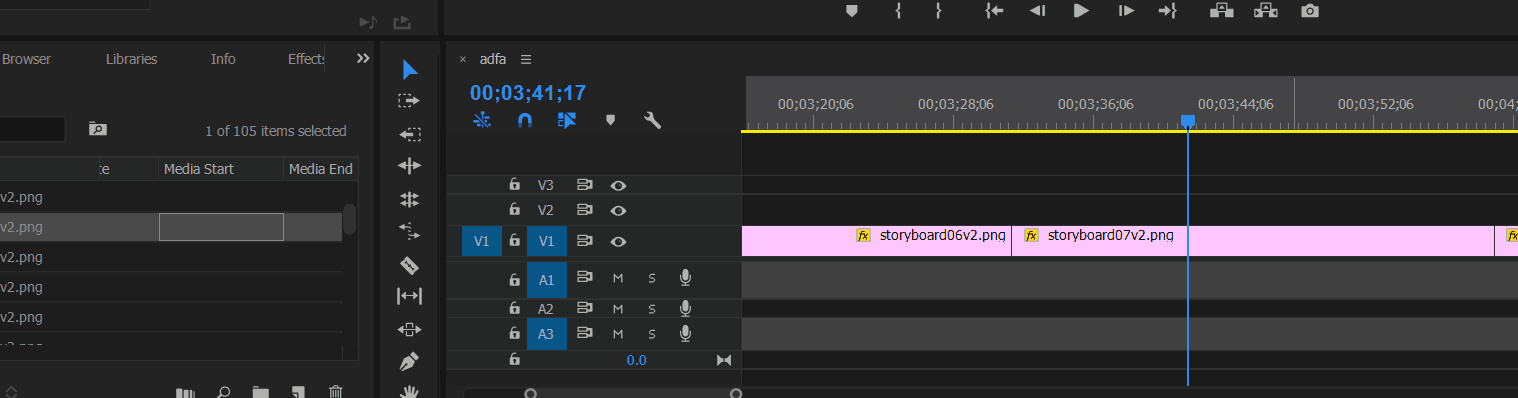Select the Razor tool
The height and width of the screenshot is (398, 1518).
(410, 265)
